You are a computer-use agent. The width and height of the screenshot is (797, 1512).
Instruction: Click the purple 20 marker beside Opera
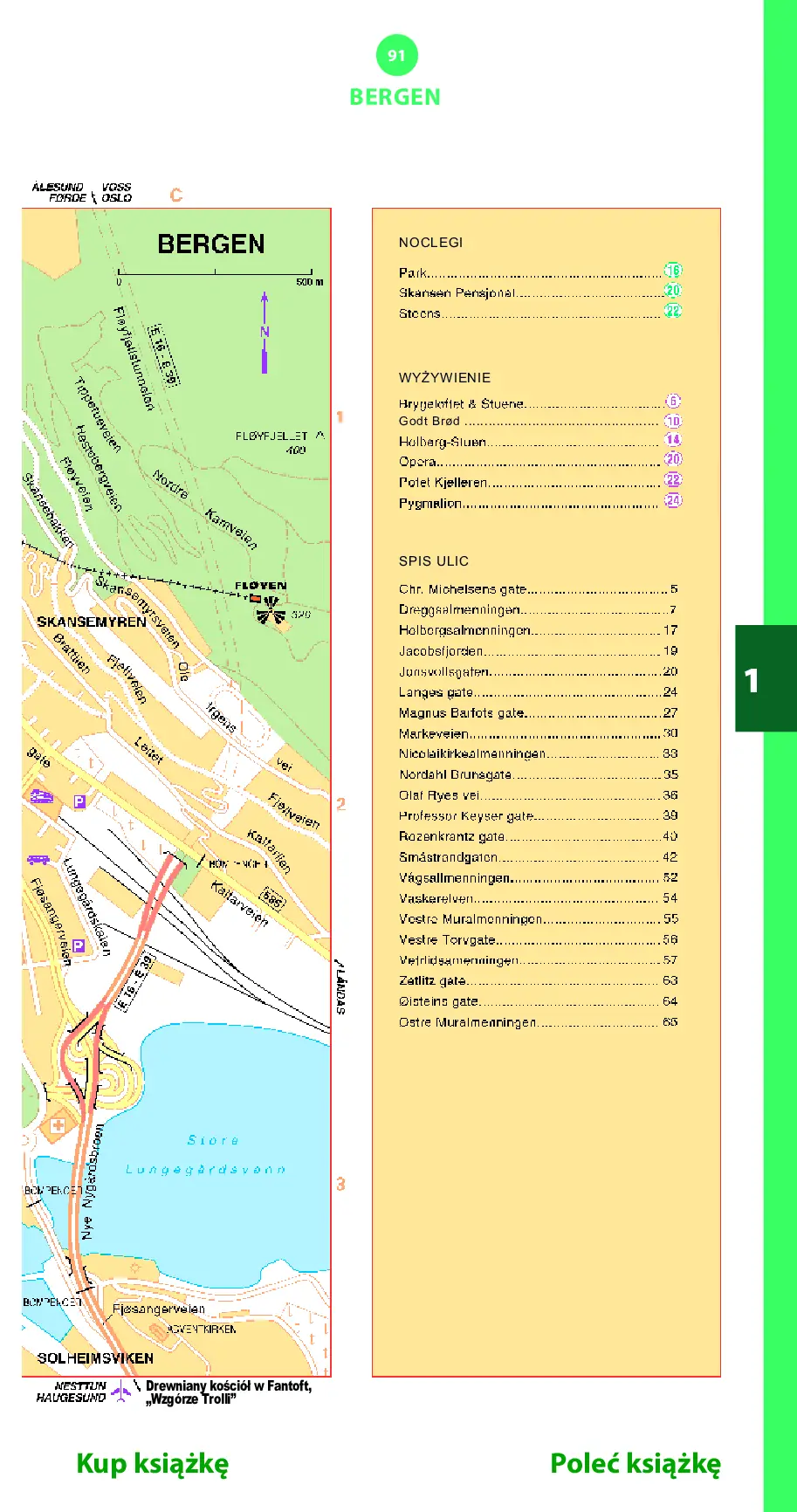(672, 459)
